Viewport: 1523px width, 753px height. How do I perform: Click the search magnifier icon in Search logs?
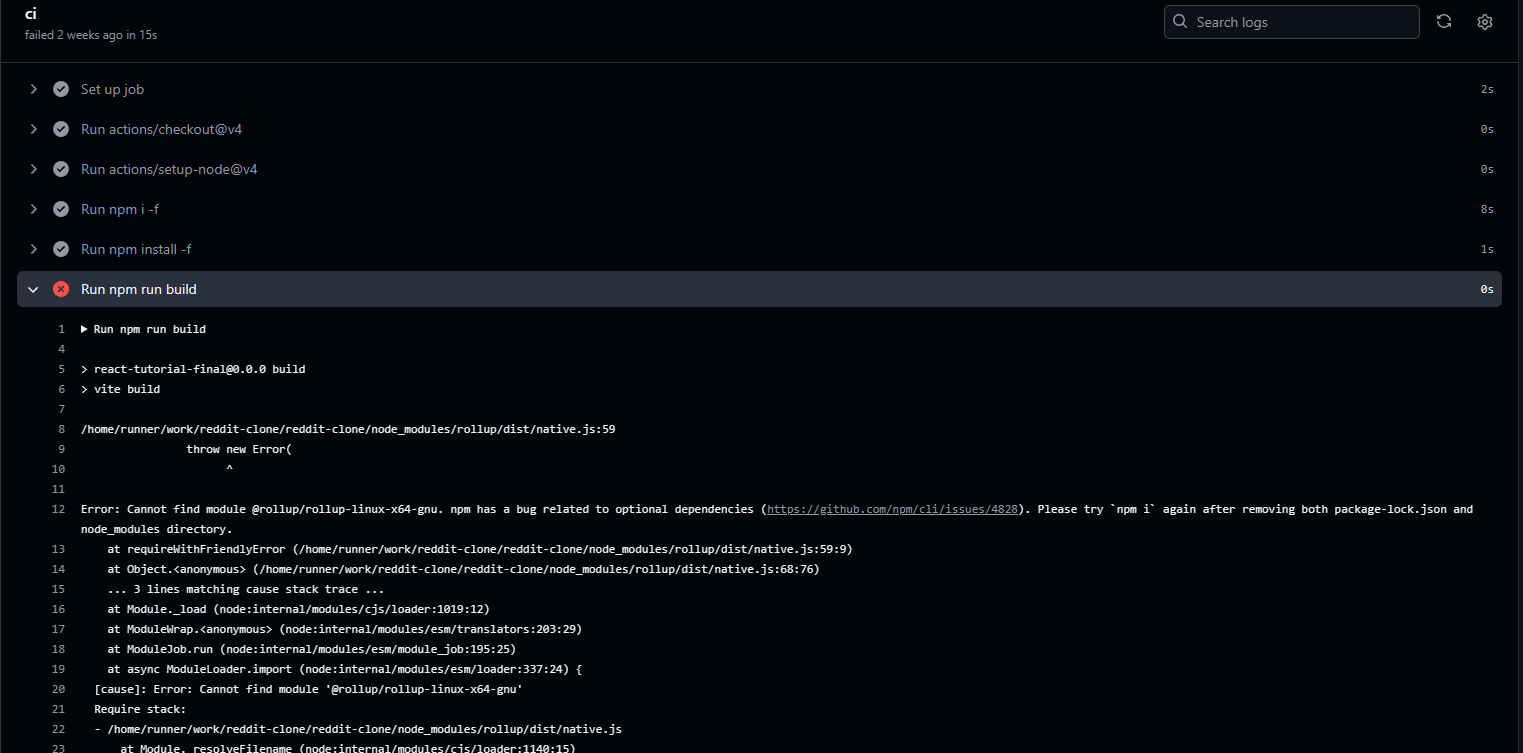coord(1181,21)
